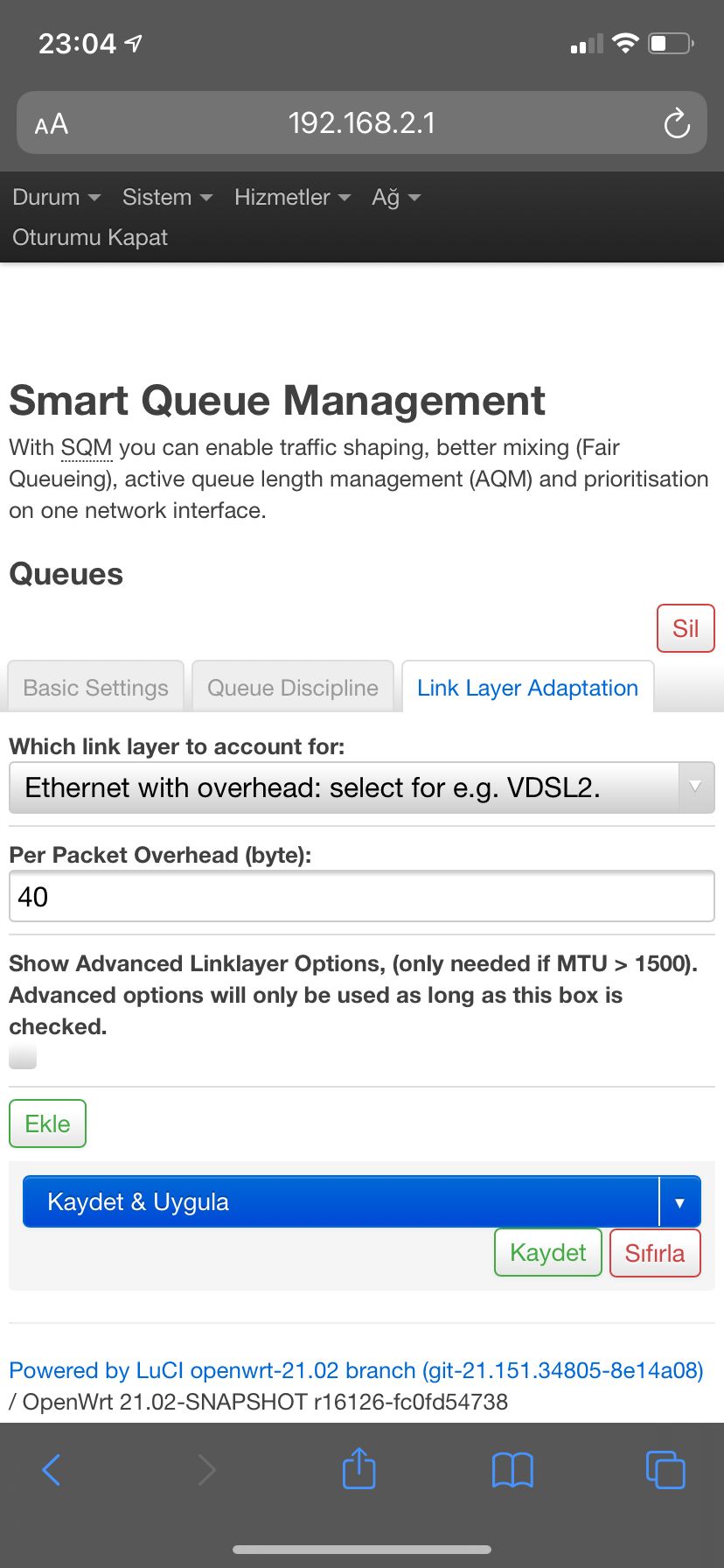Tap the Safari reload page icon

pos(676,123)
